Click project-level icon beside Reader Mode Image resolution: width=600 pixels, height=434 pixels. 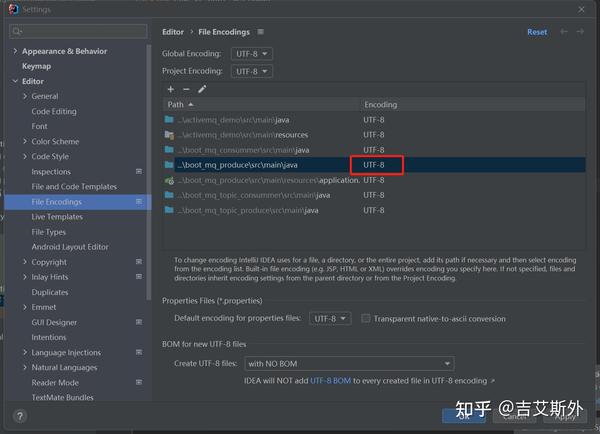tap(139, 382)
